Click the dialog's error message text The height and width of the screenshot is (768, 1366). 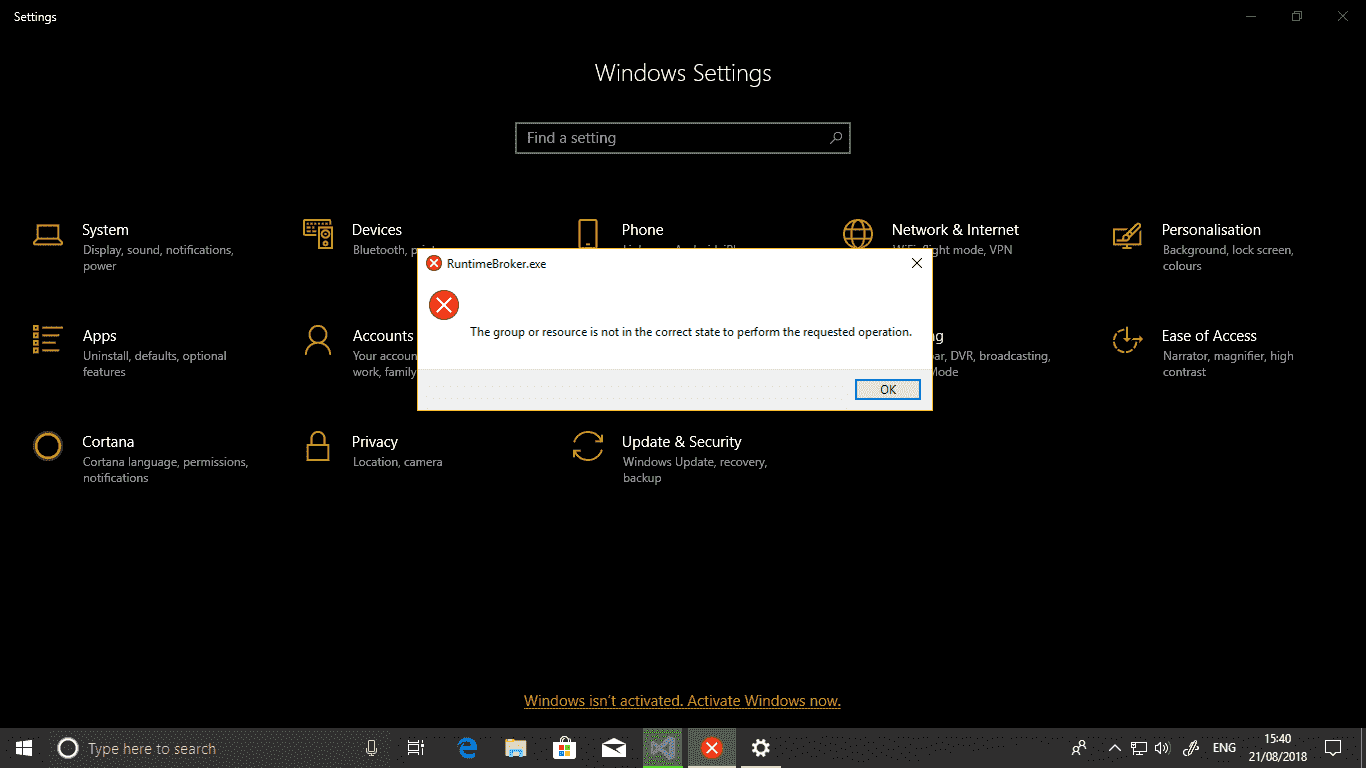click(x=691, y=332)
